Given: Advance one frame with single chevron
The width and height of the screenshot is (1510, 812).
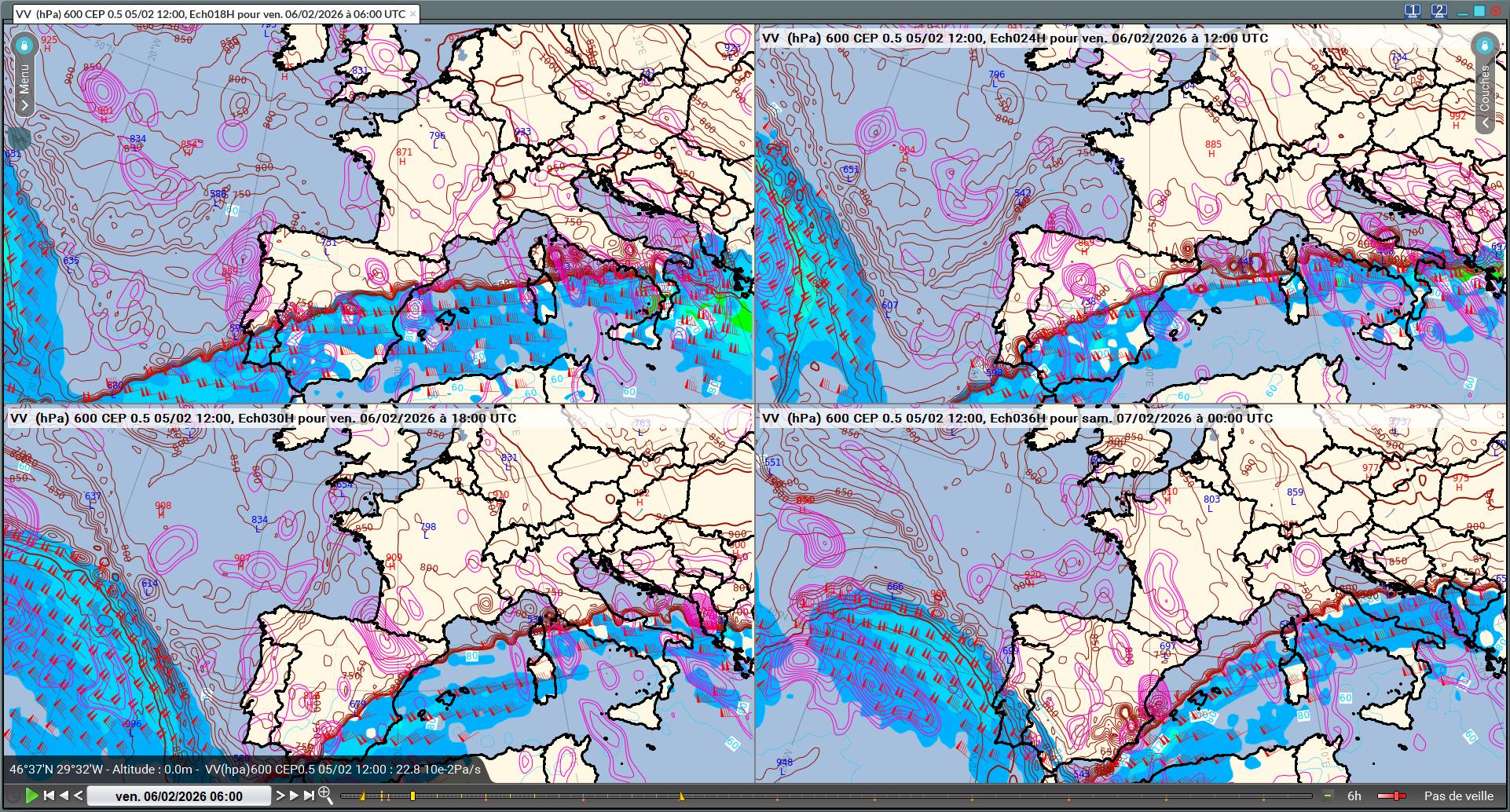Looking at the screenshot, I should pos(280,796).
